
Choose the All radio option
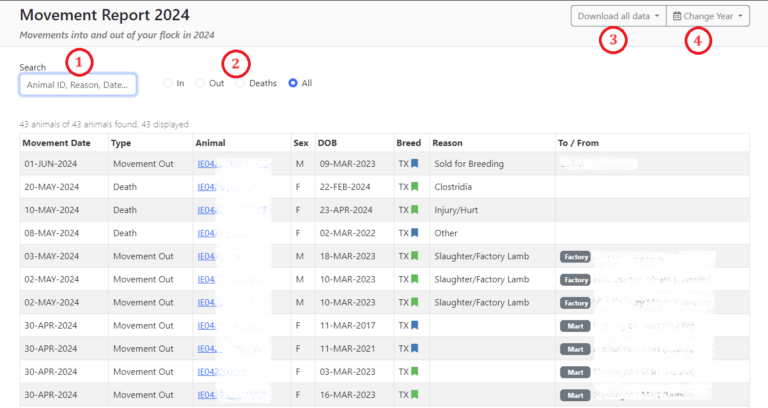(x=293, y=83)
